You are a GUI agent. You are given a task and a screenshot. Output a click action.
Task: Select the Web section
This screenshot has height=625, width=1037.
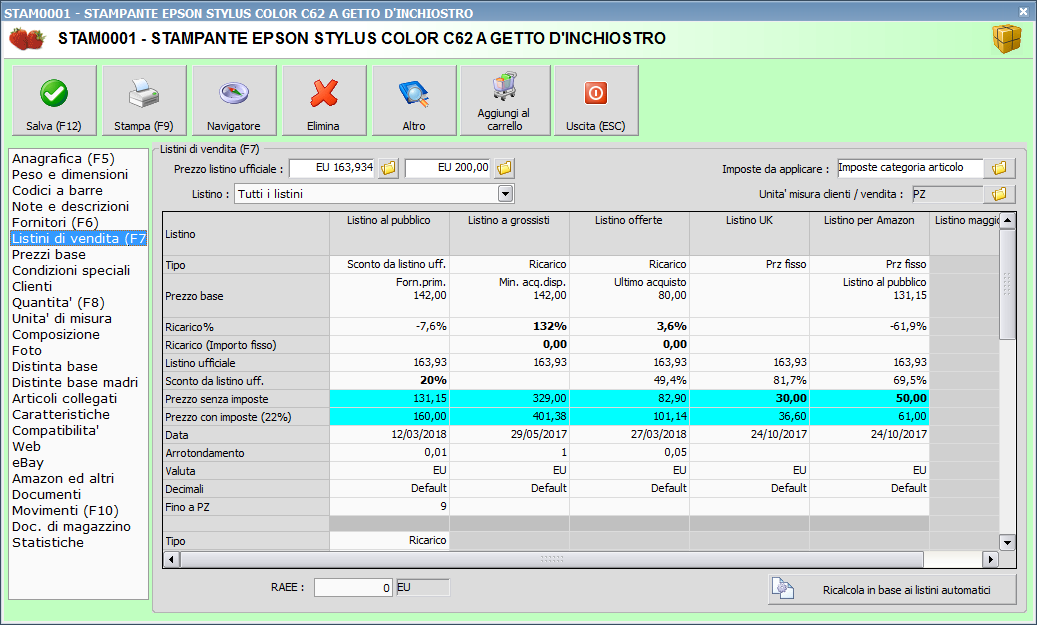click(x=26, y=446)
